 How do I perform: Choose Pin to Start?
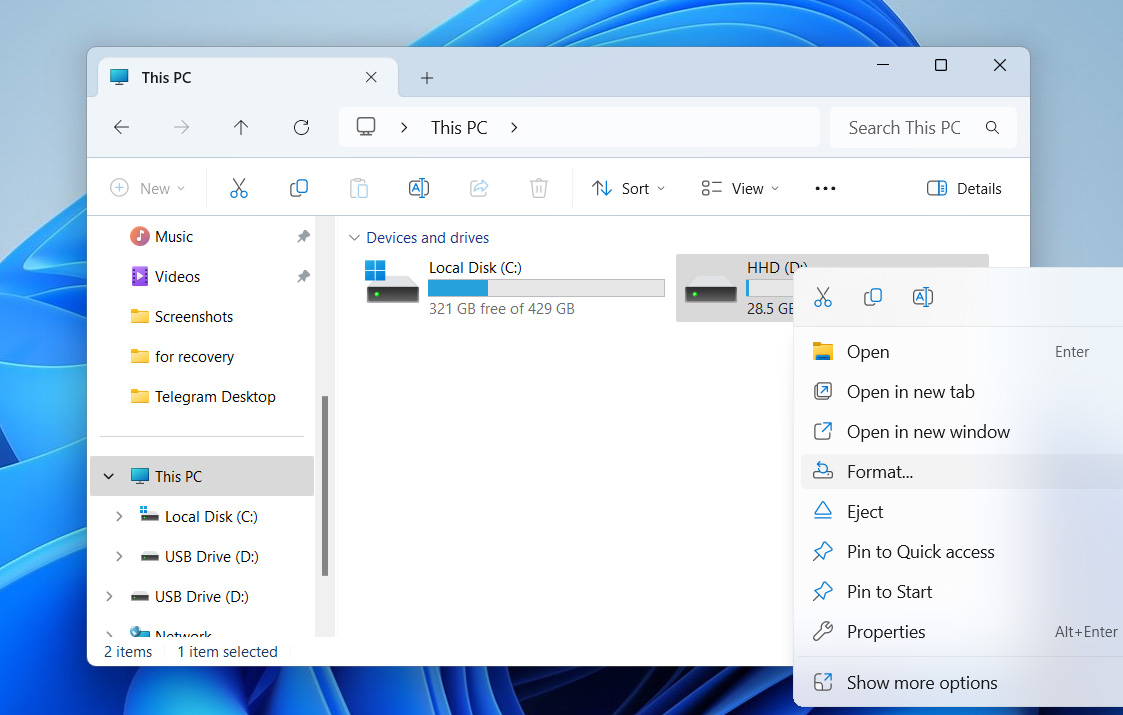[962, 592]
